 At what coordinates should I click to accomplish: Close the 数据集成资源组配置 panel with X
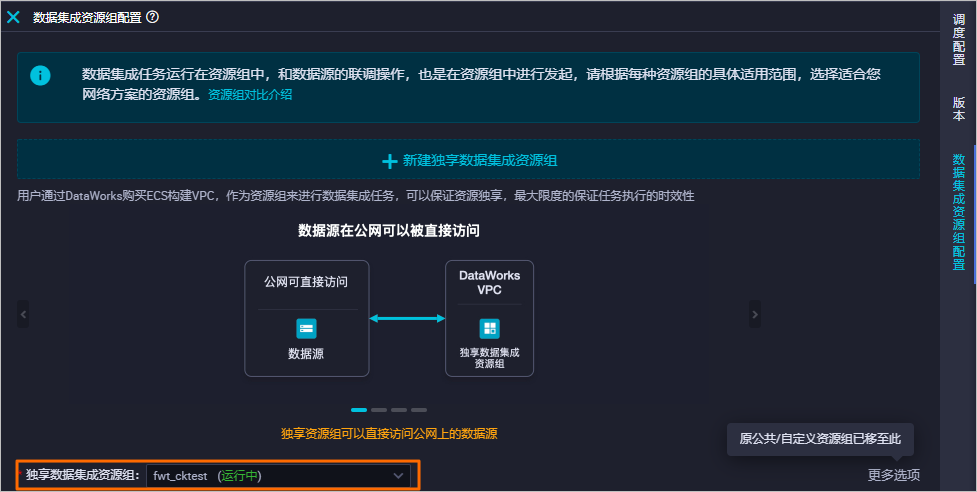tap(13, 17)
